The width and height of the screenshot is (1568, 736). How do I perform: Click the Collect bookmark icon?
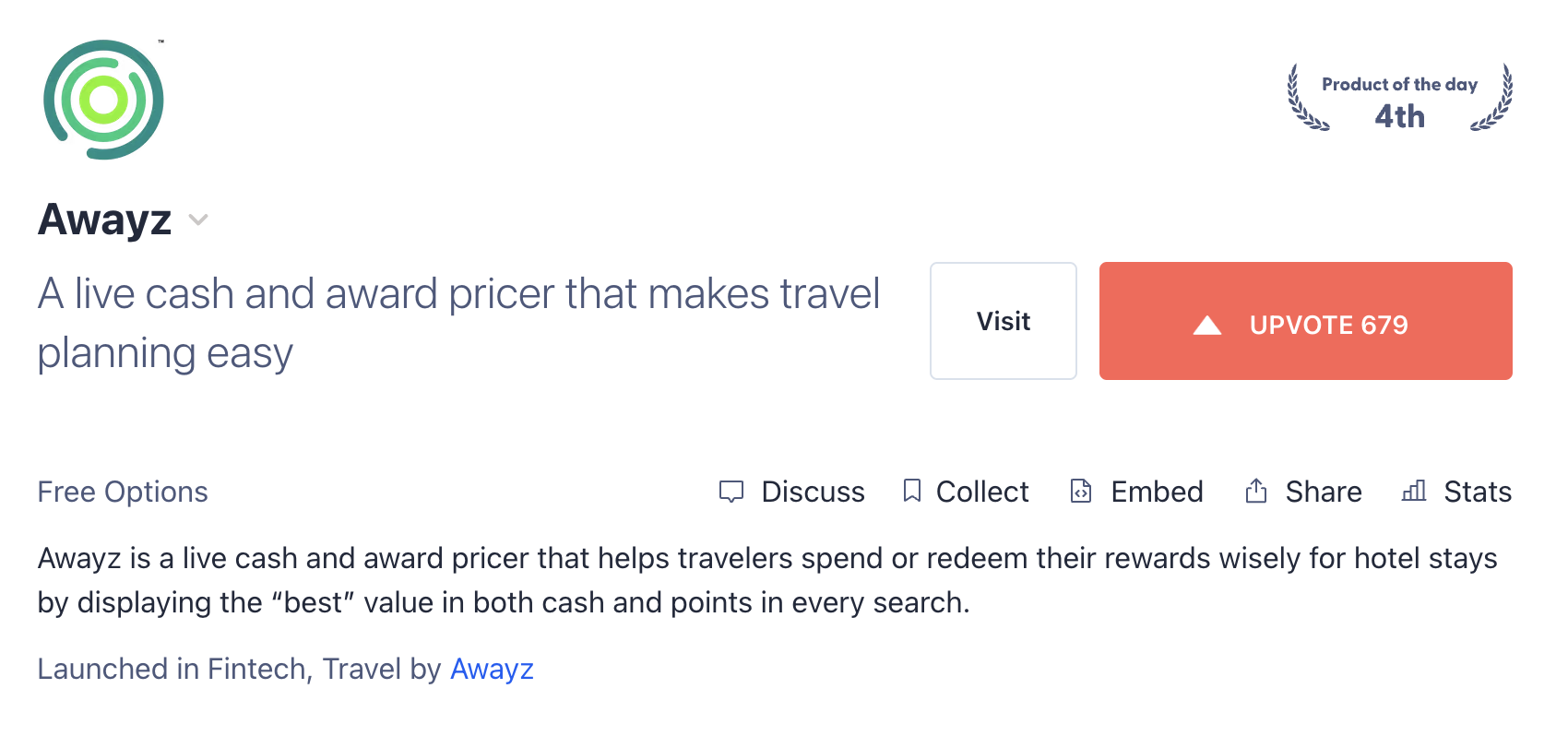(x=912, y=491)
